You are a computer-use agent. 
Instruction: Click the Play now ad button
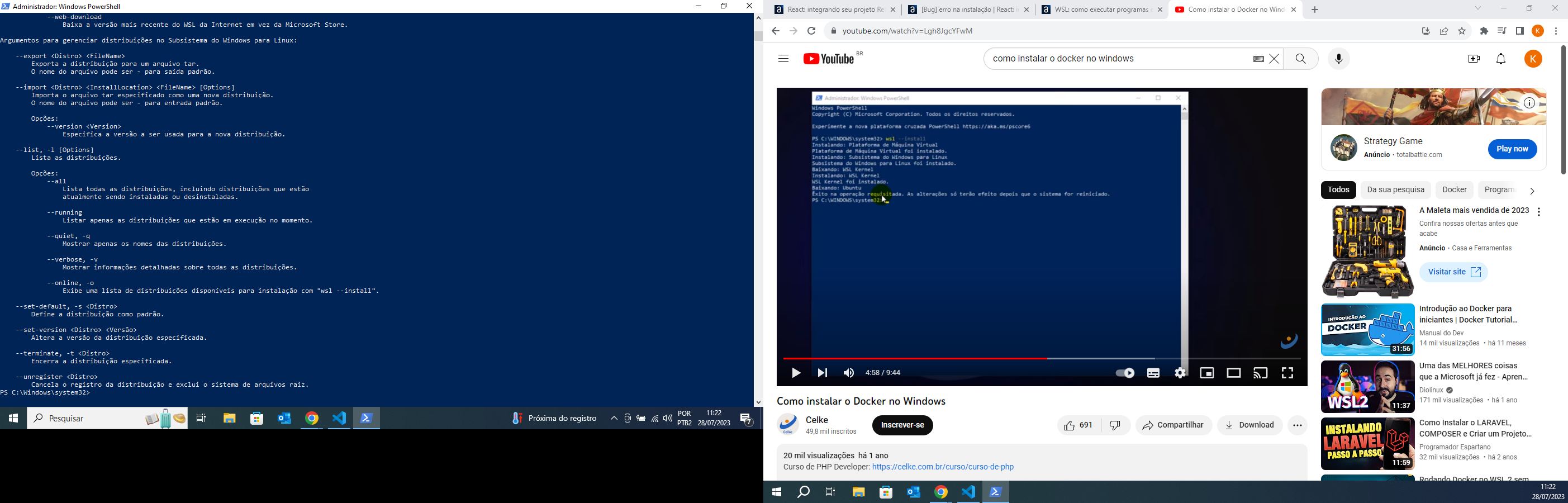[1512, 149]
